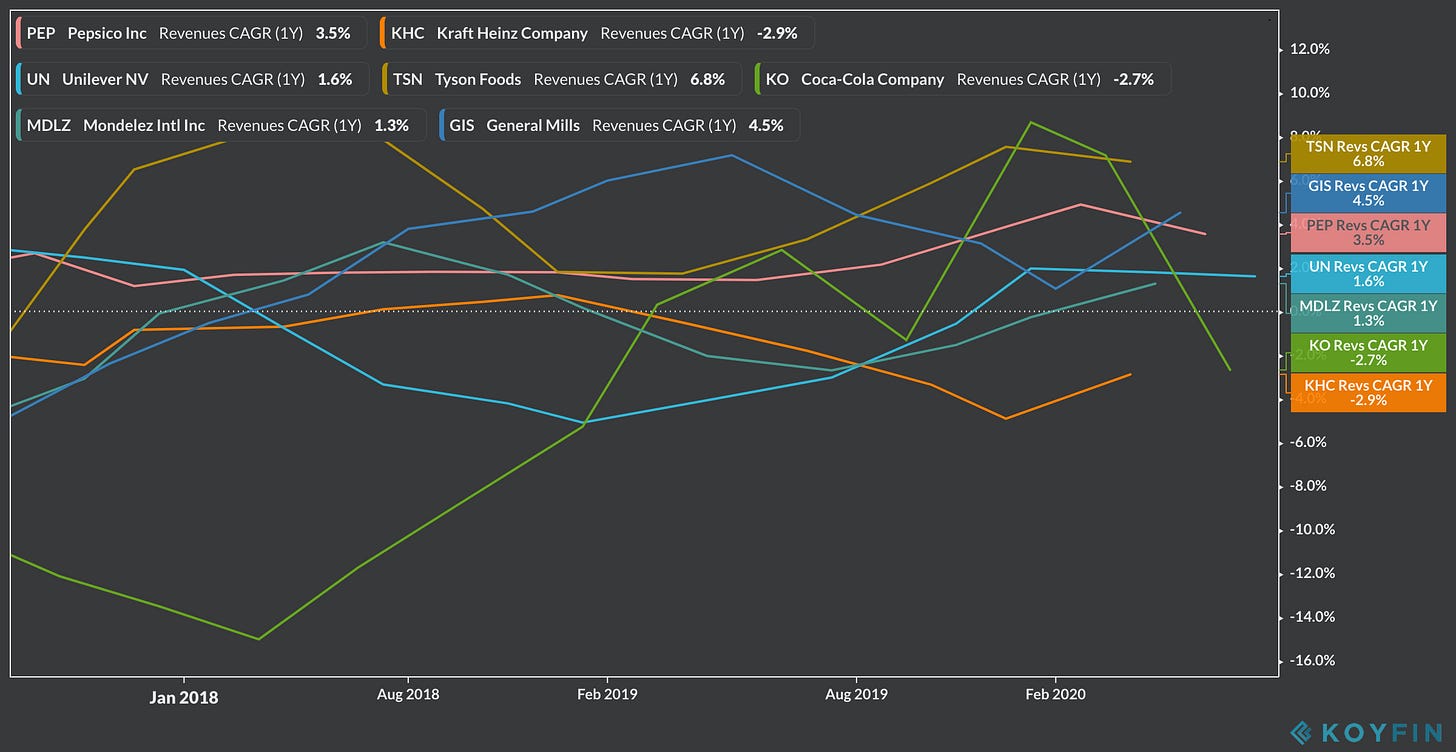Click the TSN Revs CAGR 1Y axis label
This screenshot has width=1456, height=752.
click(x=1367, y=153)
